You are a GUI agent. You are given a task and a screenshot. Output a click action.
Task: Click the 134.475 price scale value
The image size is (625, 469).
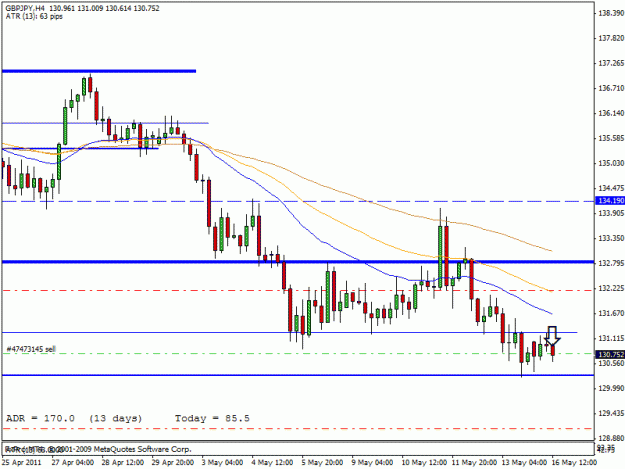click(611, 188)
